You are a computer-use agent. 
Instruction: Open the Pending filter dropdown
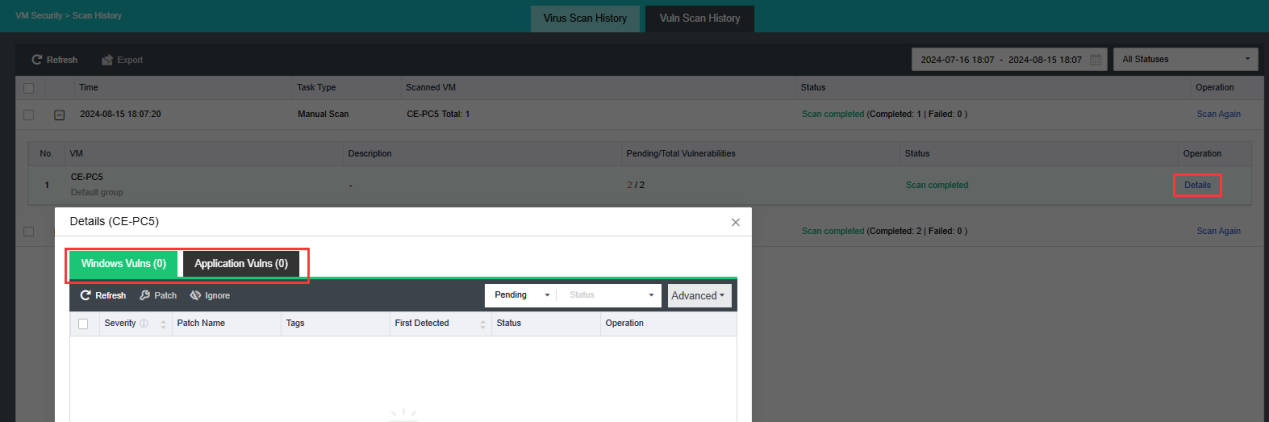520,296
